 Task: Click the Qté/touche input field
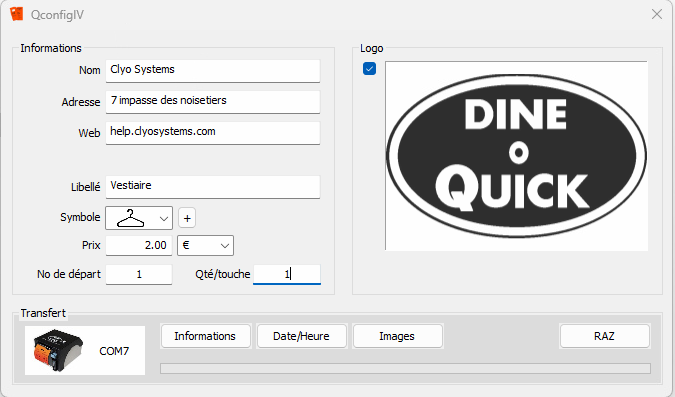287,274
